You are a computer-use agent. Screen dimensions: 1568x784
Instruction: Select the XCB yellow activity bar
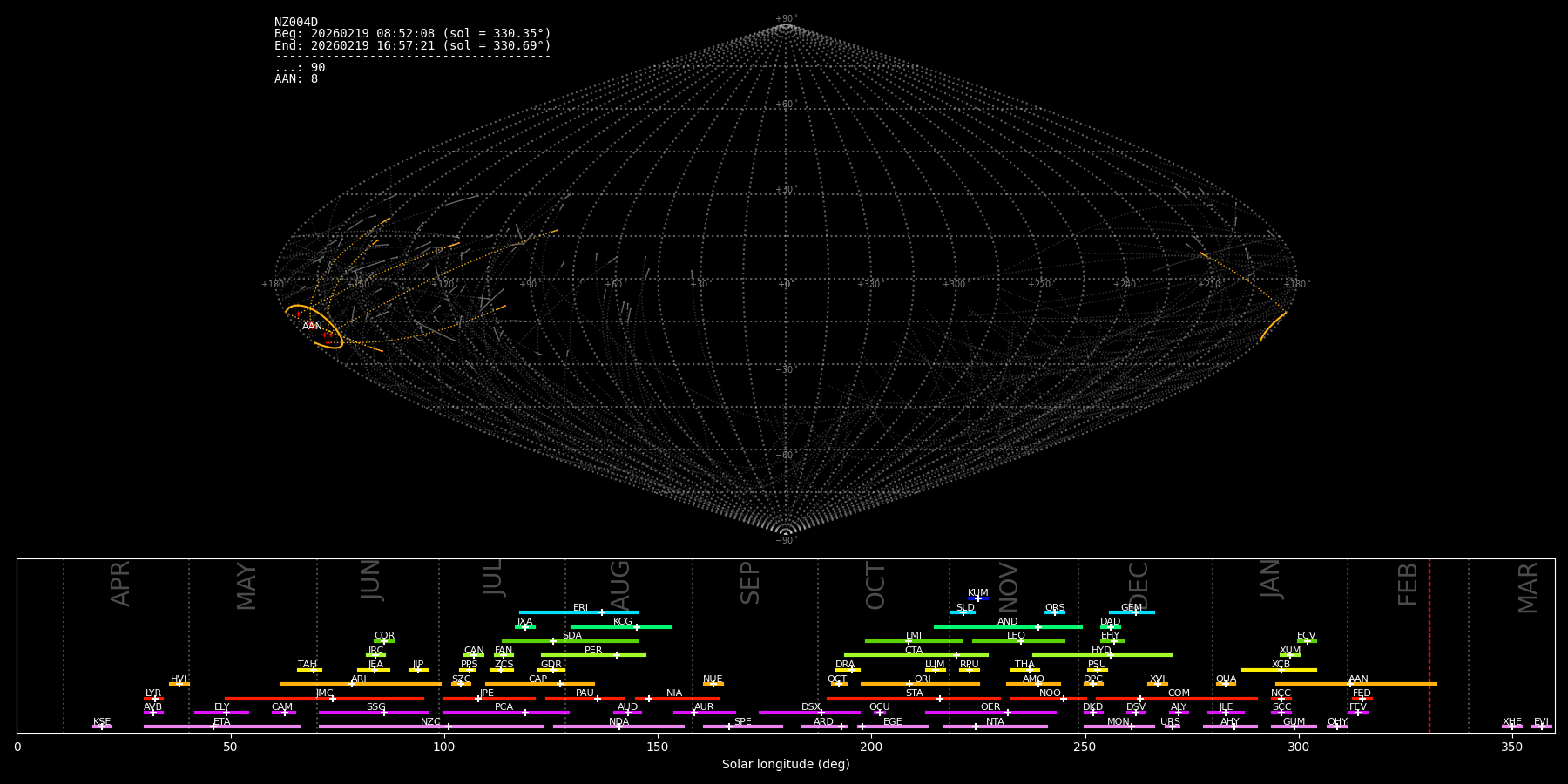tap(1279, 670)
